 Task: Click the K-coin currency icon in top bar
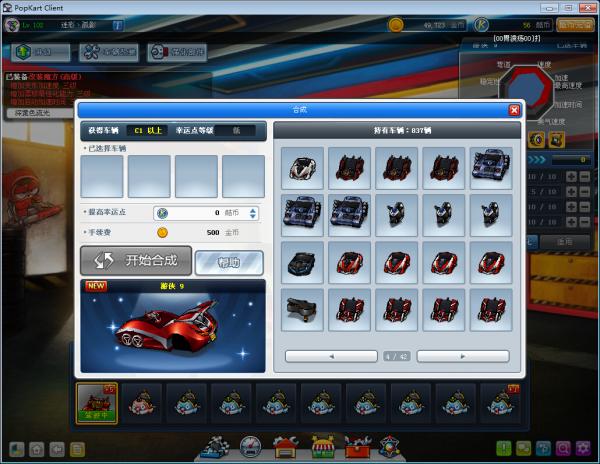click(x=481, y=25)
